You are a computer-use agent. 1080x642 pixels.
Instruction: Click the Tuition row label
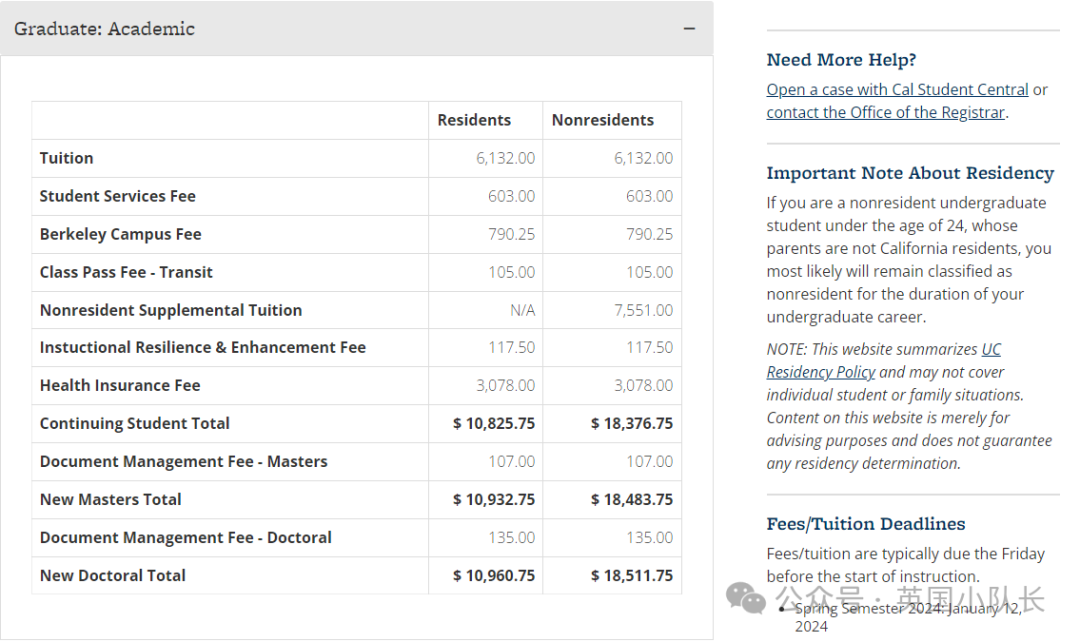click(66, 158)
